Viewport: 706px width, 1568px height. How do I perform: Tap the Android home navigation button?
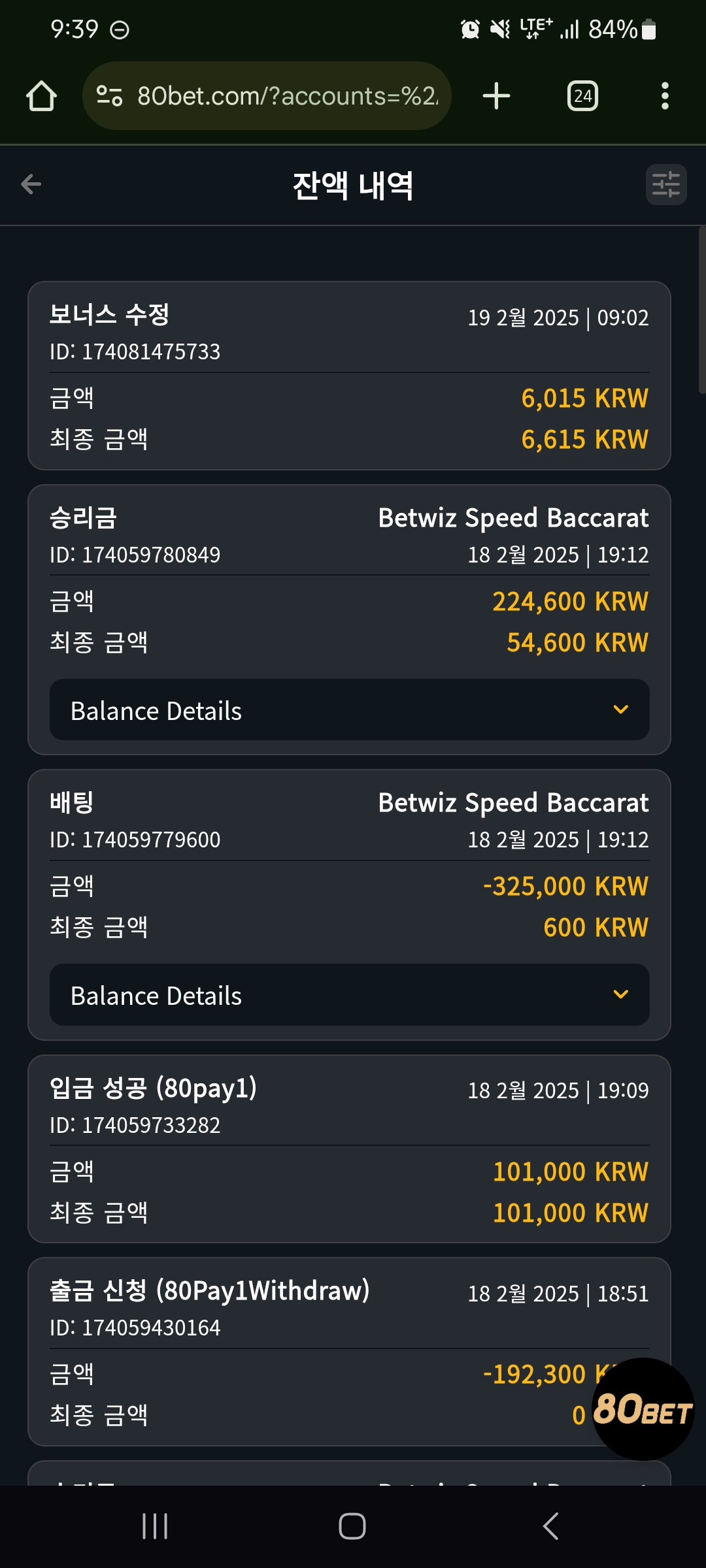pyautogui.click(x=352, y=1526)
